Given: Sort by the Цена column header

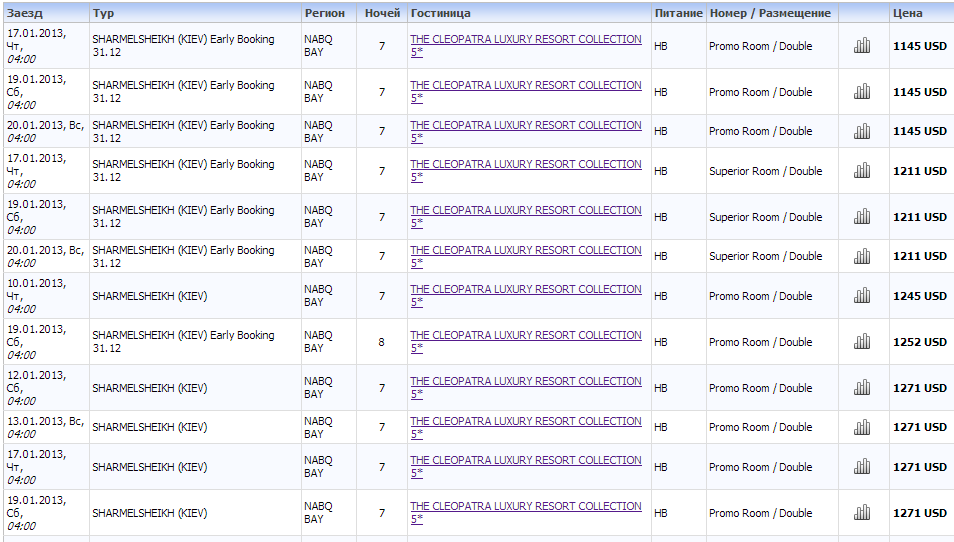Looking at the screenshot, I should (x=907, y=13).
